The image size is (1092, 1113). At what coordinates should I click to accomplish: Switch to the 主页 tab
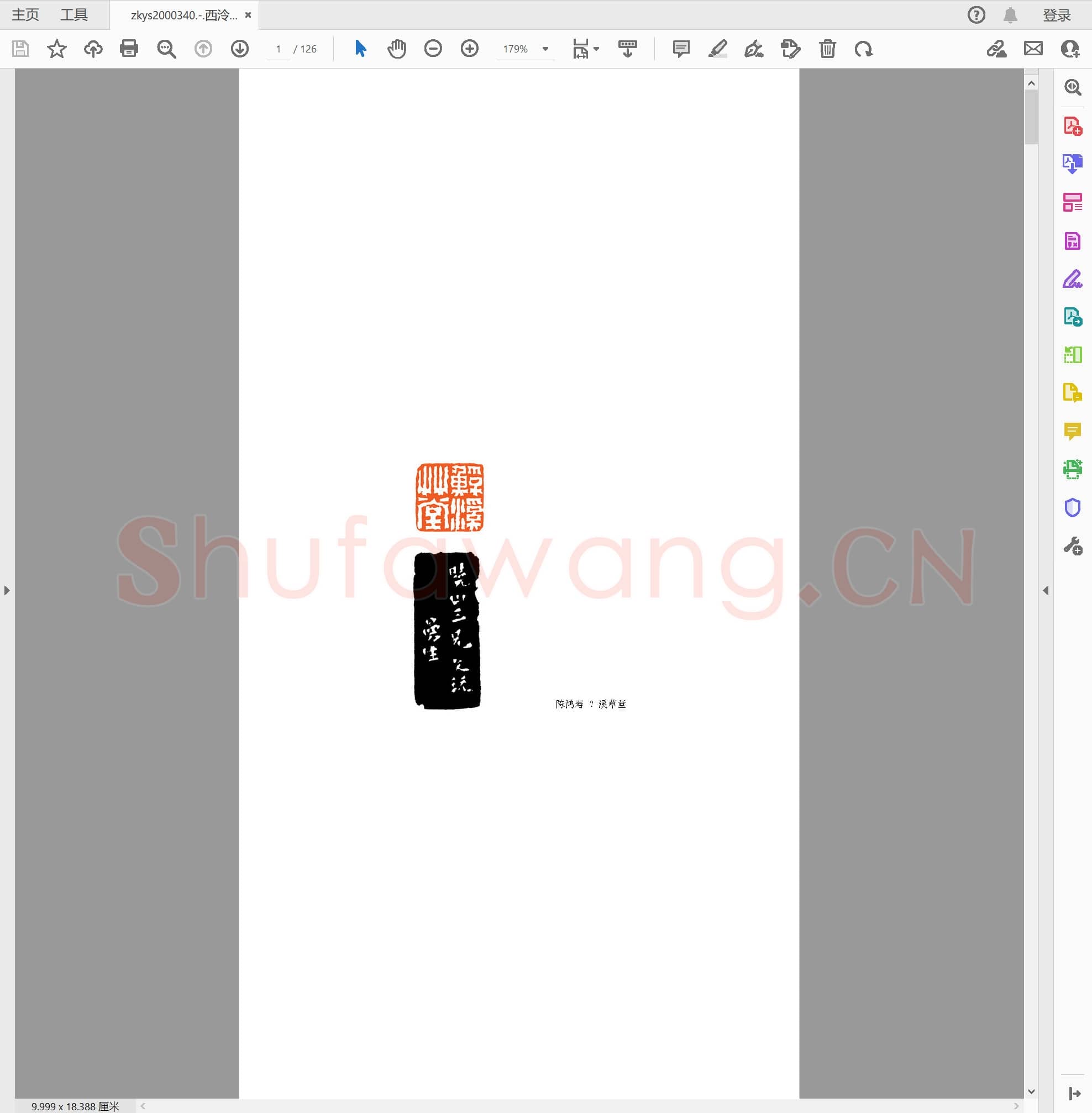(24, 14)
